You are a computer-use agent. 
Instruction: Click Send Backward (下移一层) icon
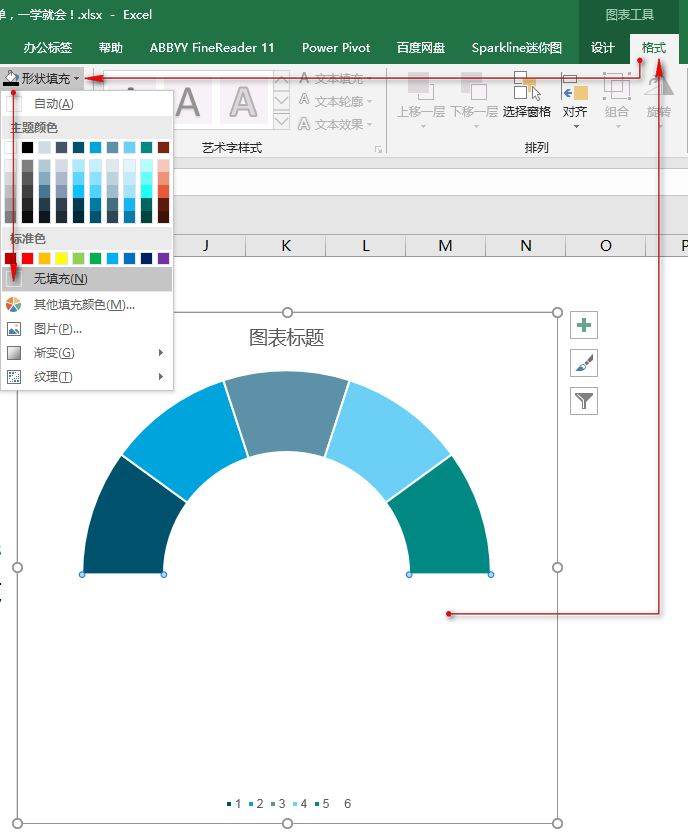474,87
